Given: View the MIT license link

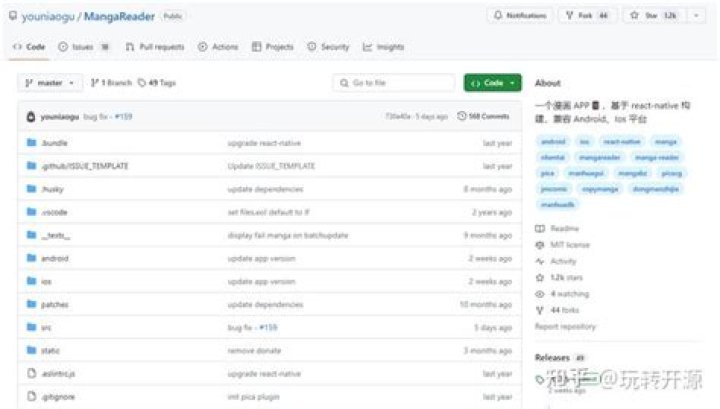Looking at the screenshot, I should click(570, 245).
